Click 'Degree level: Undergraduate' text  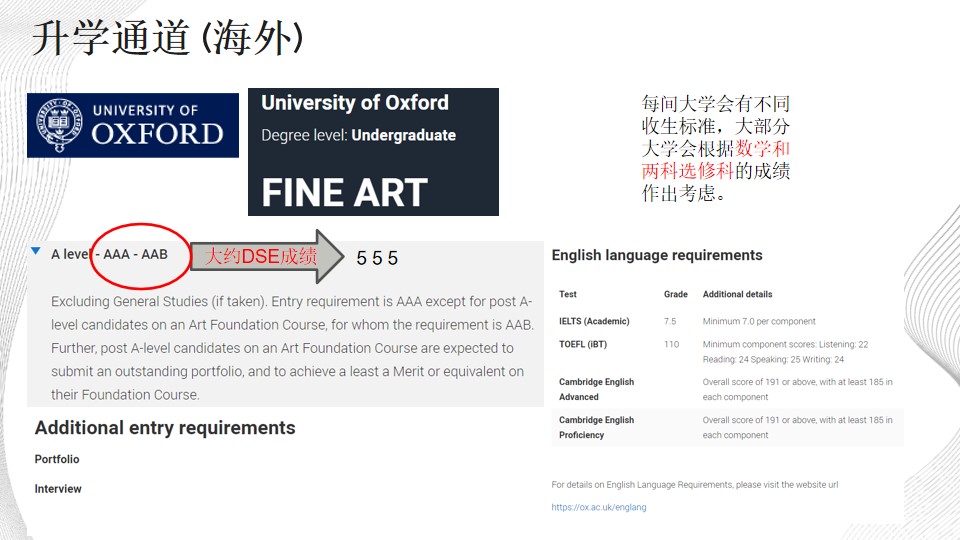coord(358,135)
